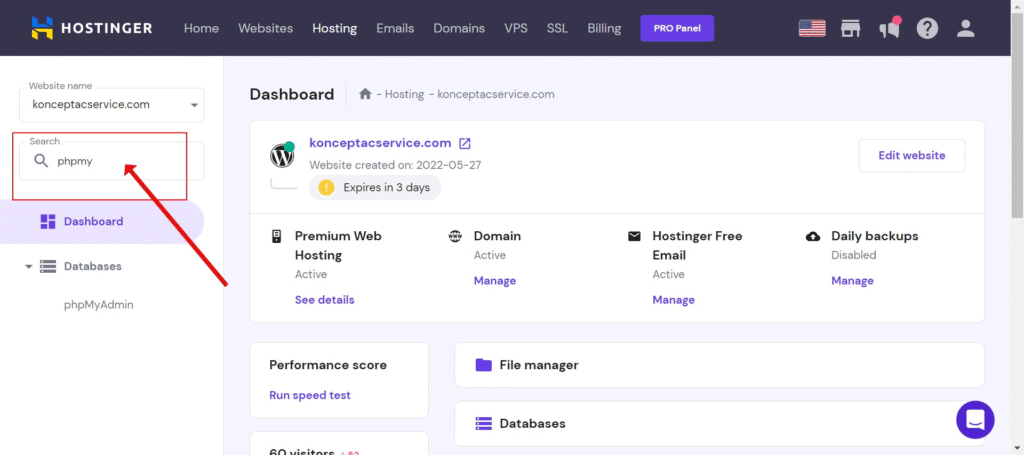Open the live chat bubble
Viewport: 1024px width, 455px height.
click(975, 420)
